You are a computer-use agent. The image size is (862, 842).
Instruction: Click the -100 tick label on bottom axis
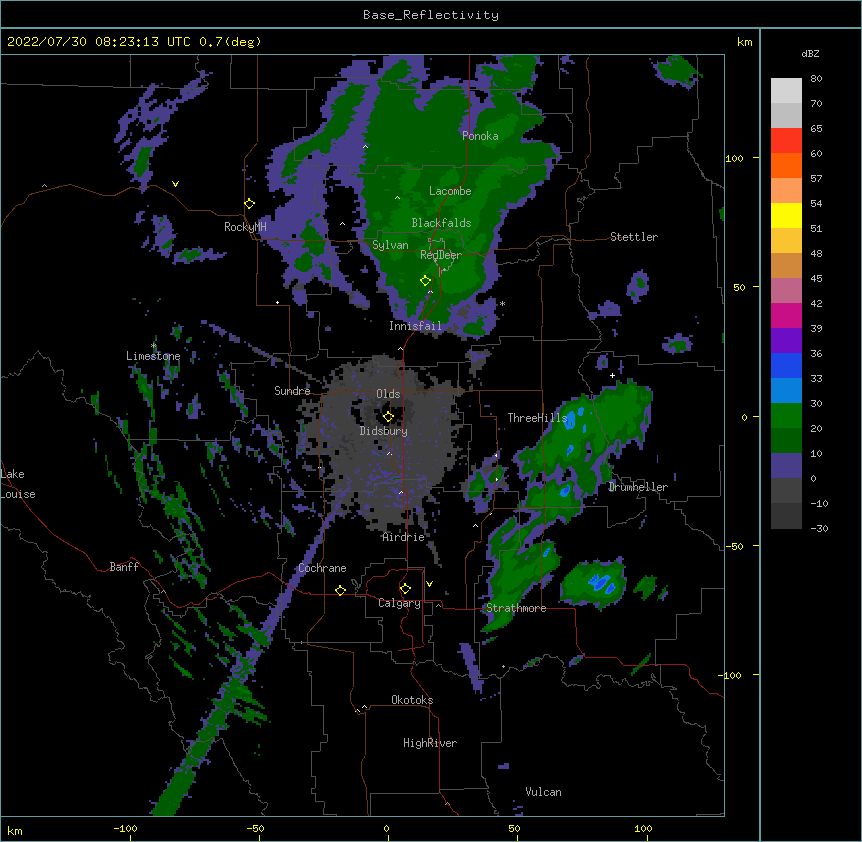(125, 828)
